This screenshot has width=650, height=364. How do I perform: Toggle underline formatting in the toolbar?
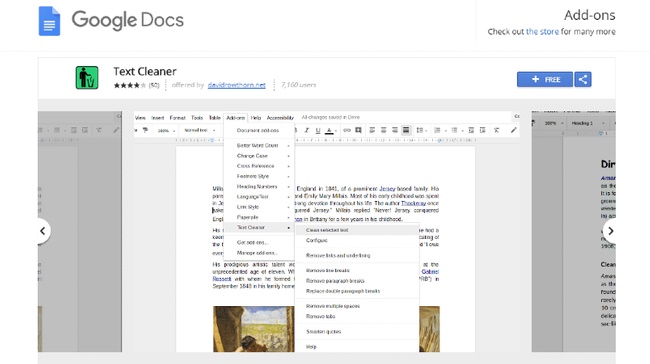point(318,130)
